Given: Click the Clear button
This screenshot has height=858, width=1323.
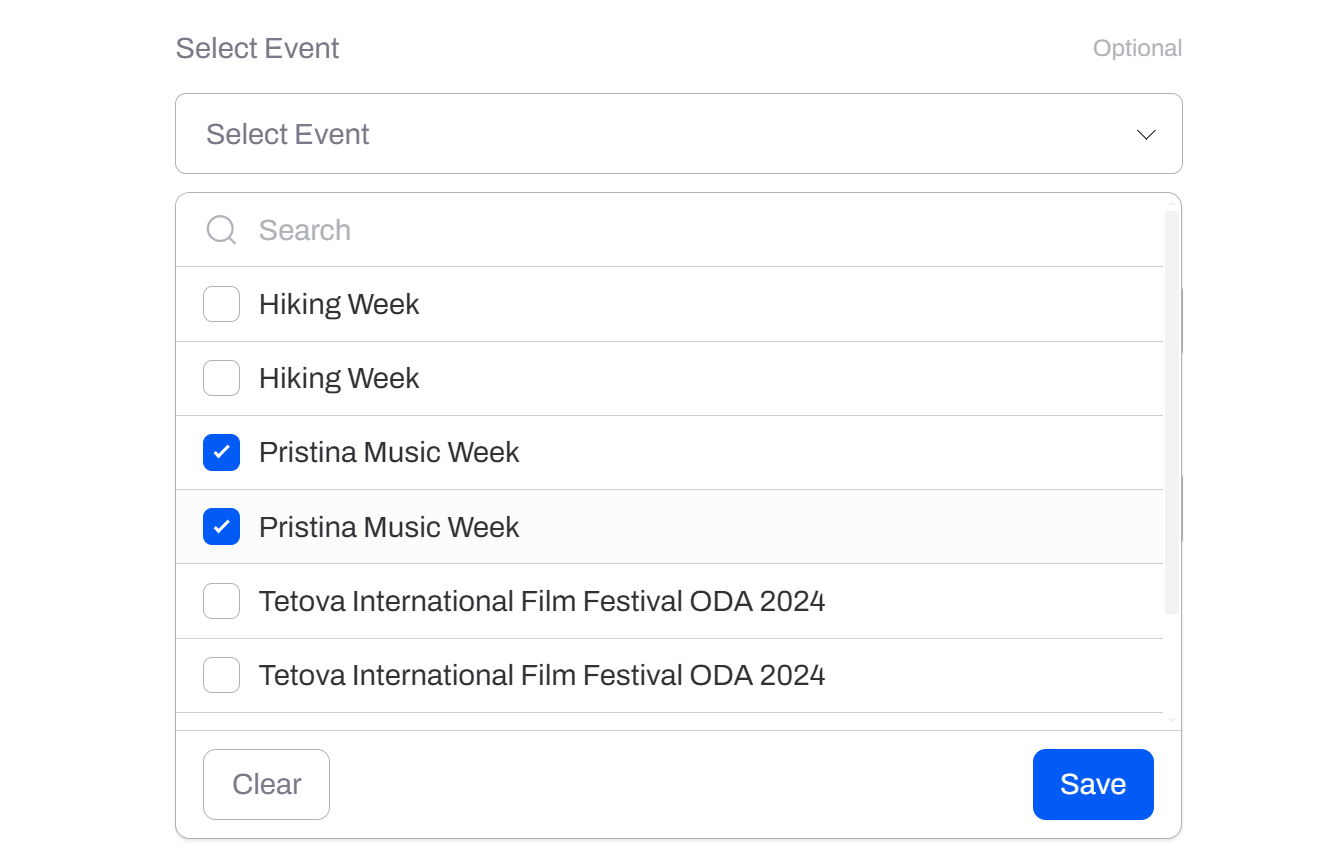Looking at the screenshot, I should (266, 784).
